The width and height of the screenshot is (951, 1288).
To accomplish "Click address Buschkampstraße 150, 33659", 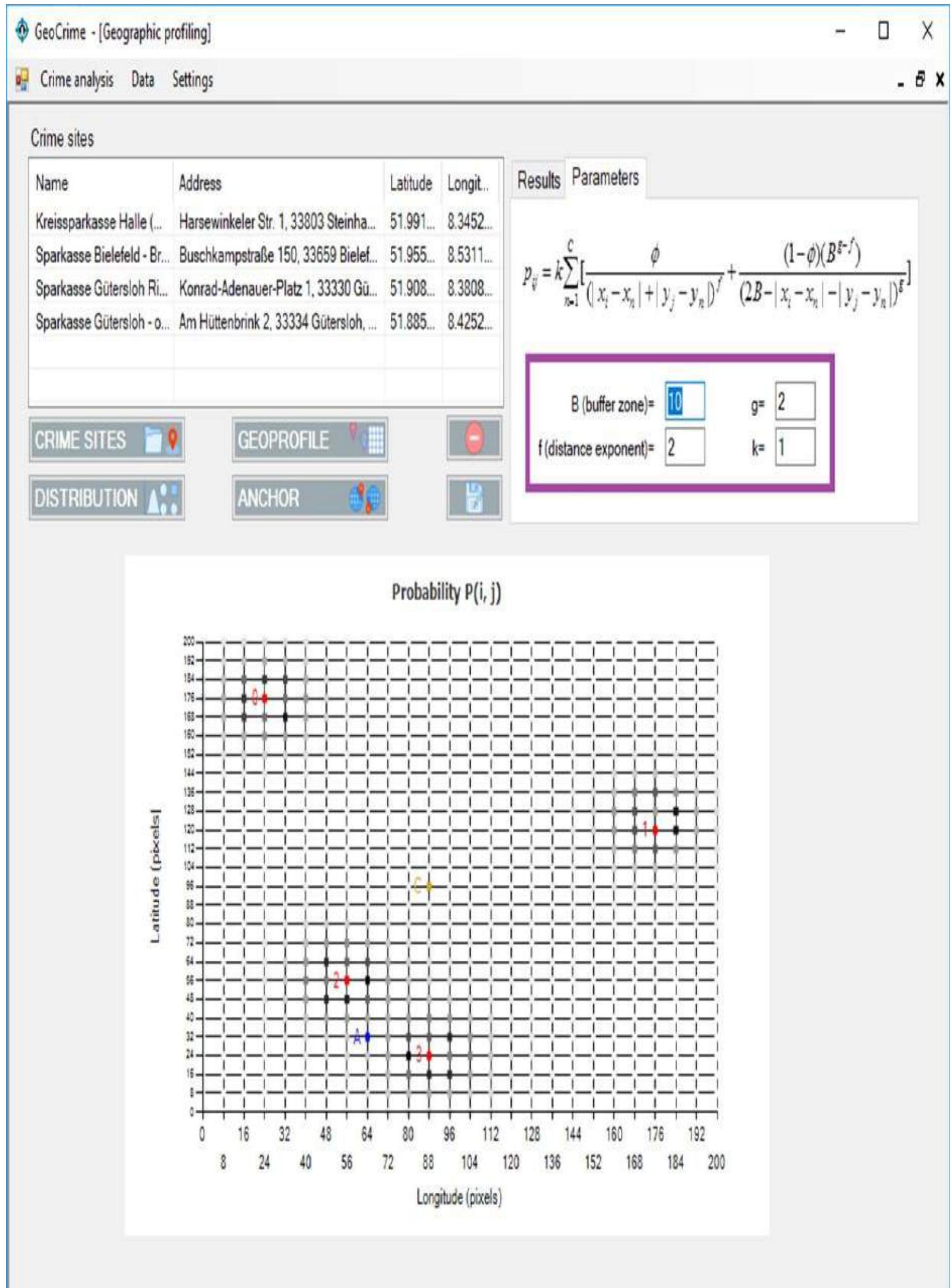I will click(277, 255).
